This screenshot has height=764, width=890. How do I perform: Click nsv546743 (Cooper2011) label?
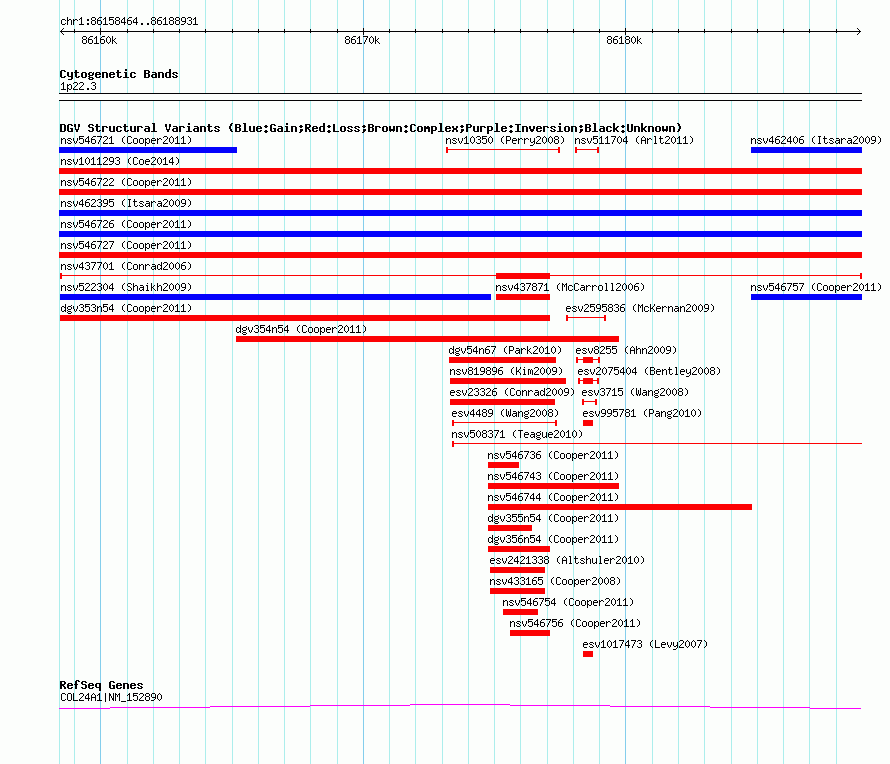553,476
